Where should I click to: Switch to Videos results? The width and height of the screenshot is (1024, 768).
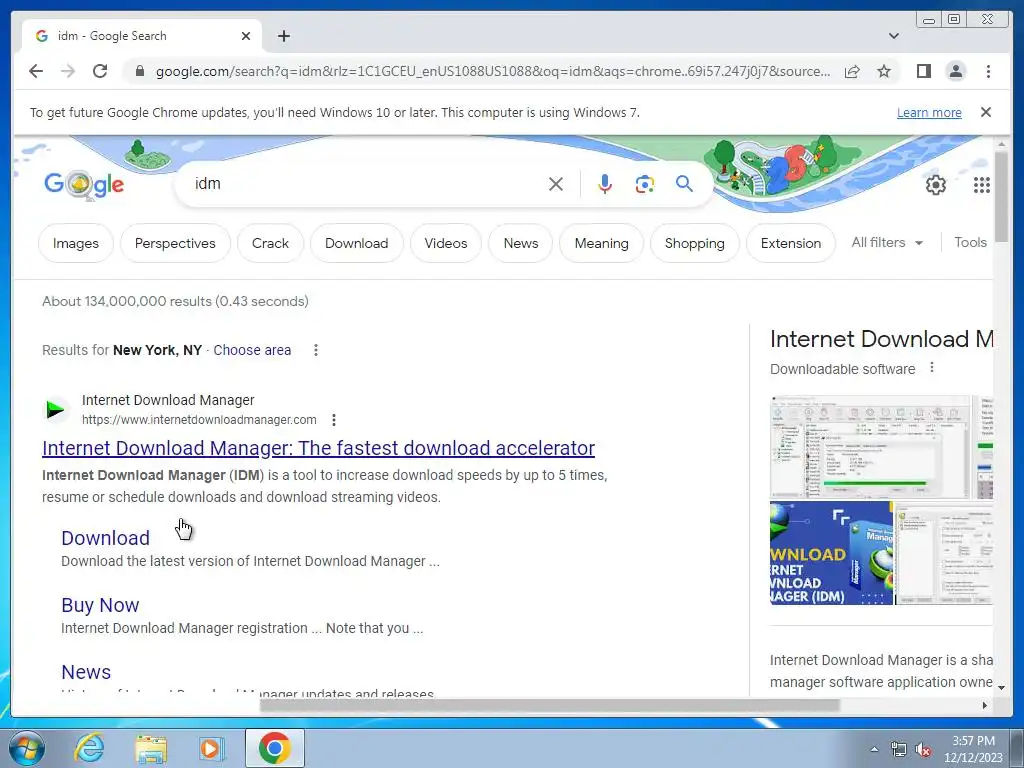(x=446, y=243)
